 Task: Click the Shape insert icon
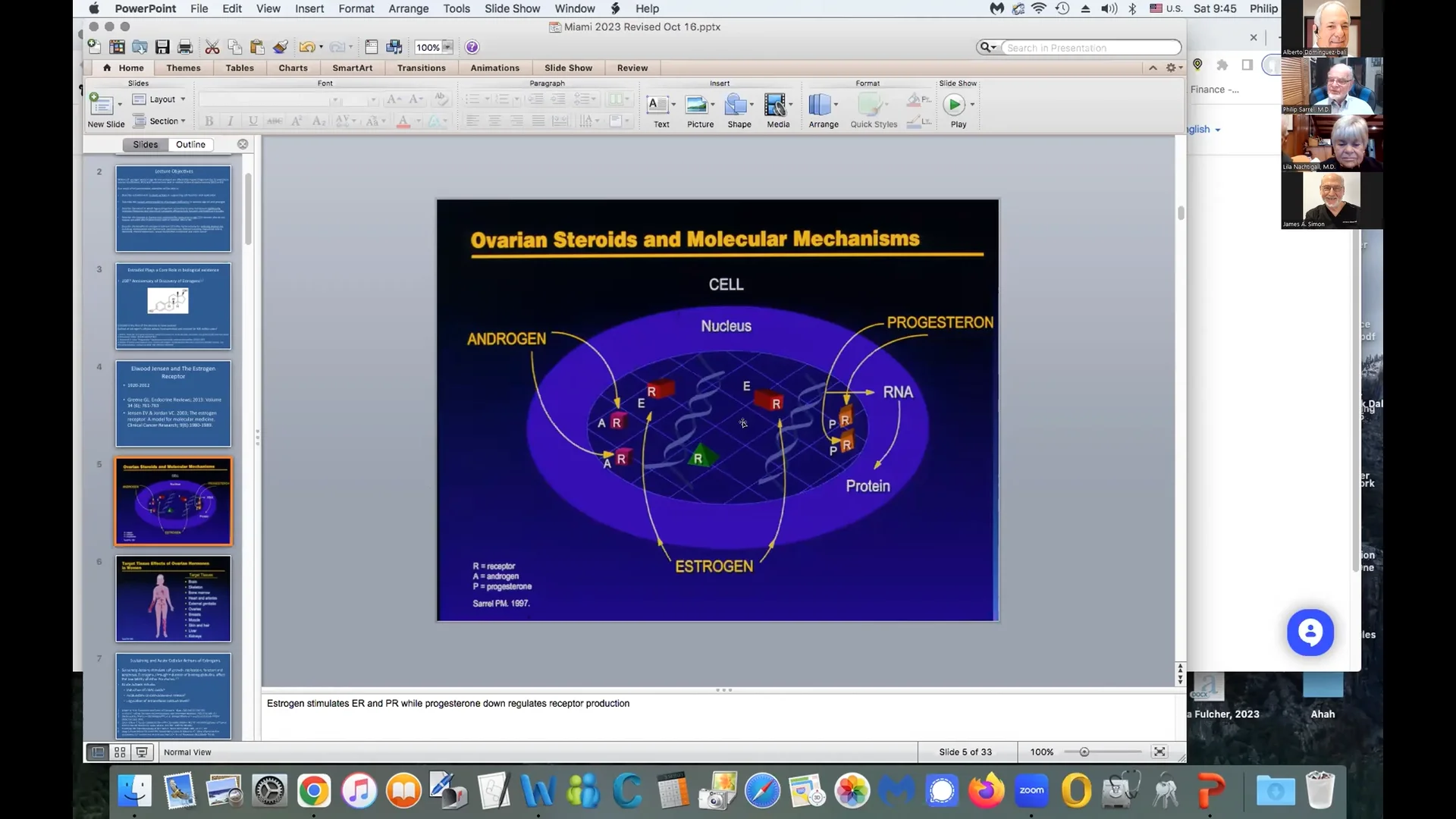pos(735,104)
